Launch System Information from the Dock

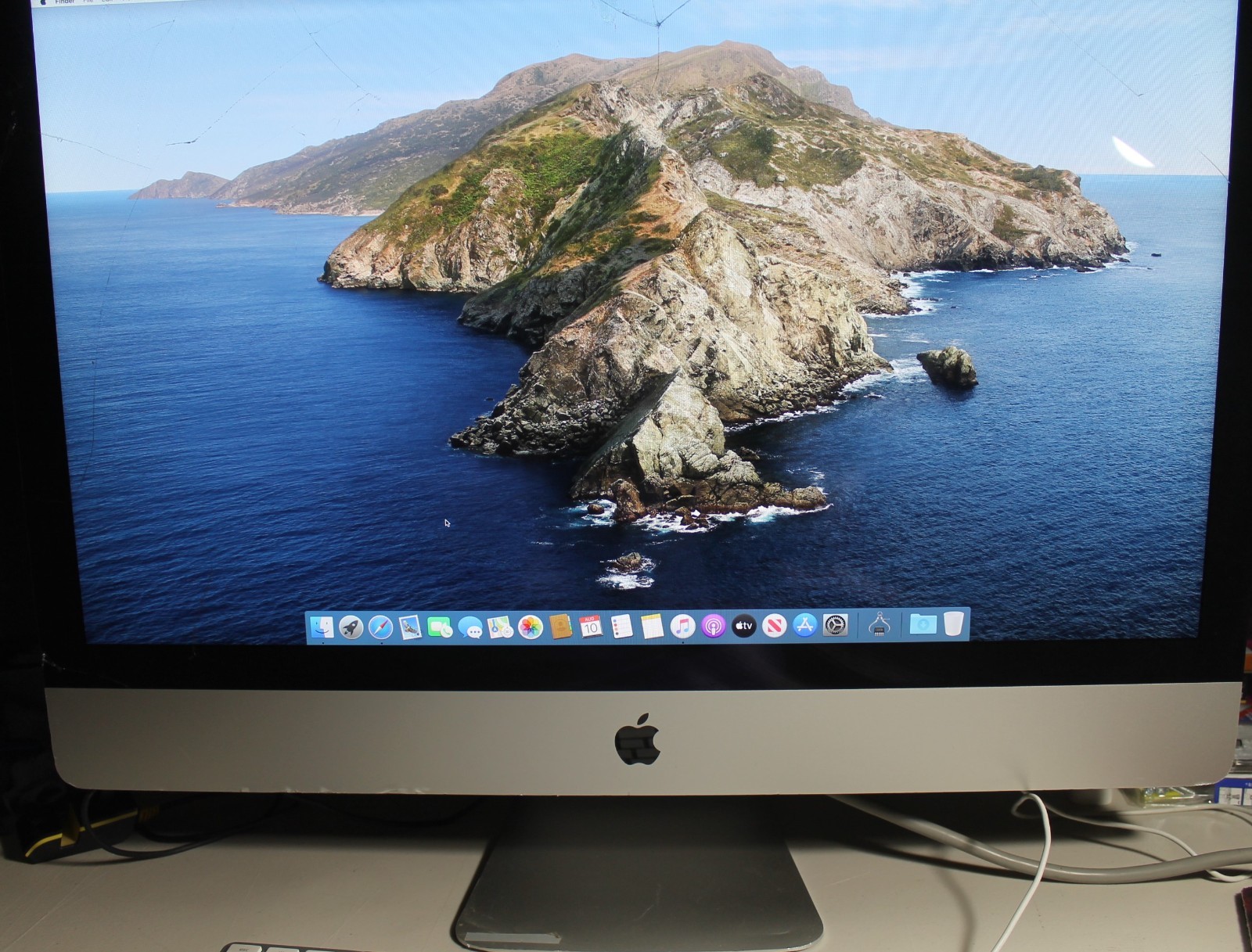pos(880,624)
